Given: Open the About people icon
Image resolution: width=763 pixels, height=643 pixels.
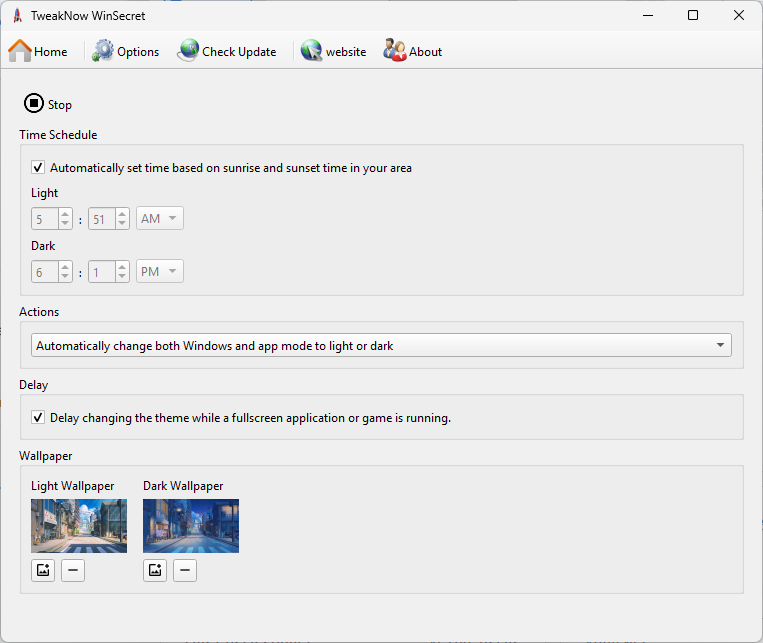Looking at the screenshot, I should pyautogui.click(x=395, y=51).
